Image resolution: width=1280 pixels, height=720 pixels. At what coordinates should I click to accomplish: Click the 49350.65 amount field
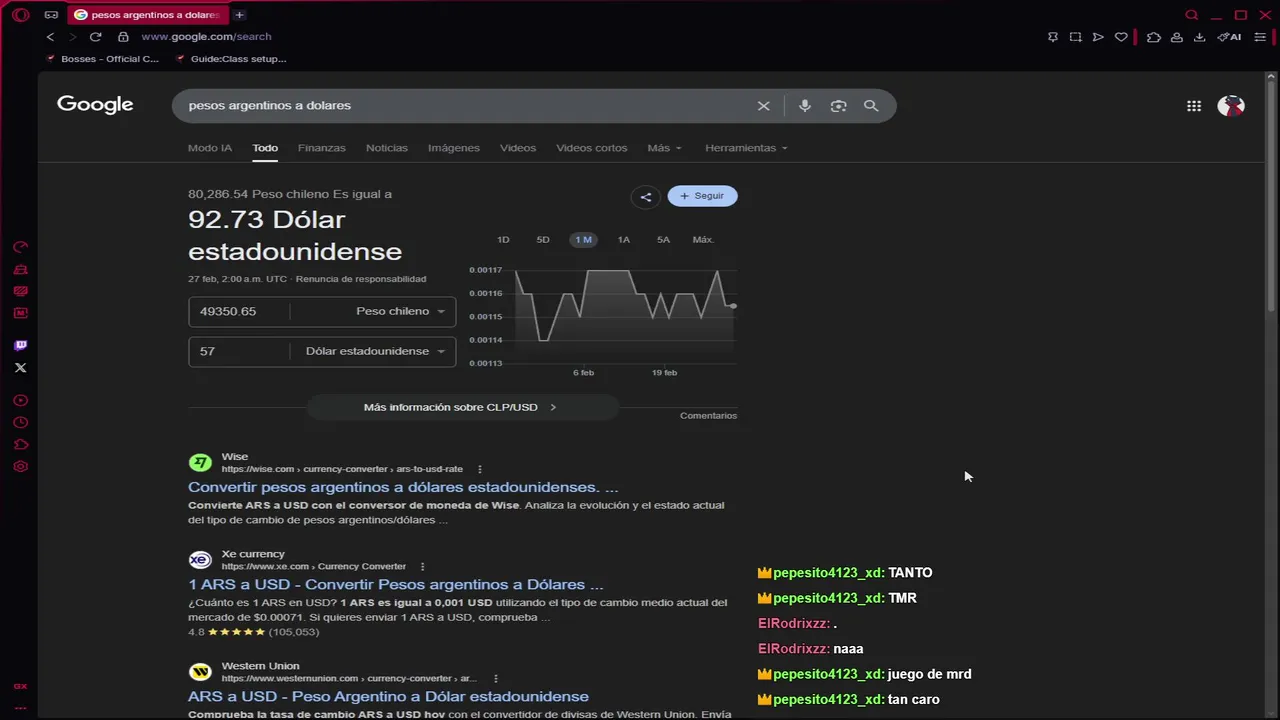point(240,311)
